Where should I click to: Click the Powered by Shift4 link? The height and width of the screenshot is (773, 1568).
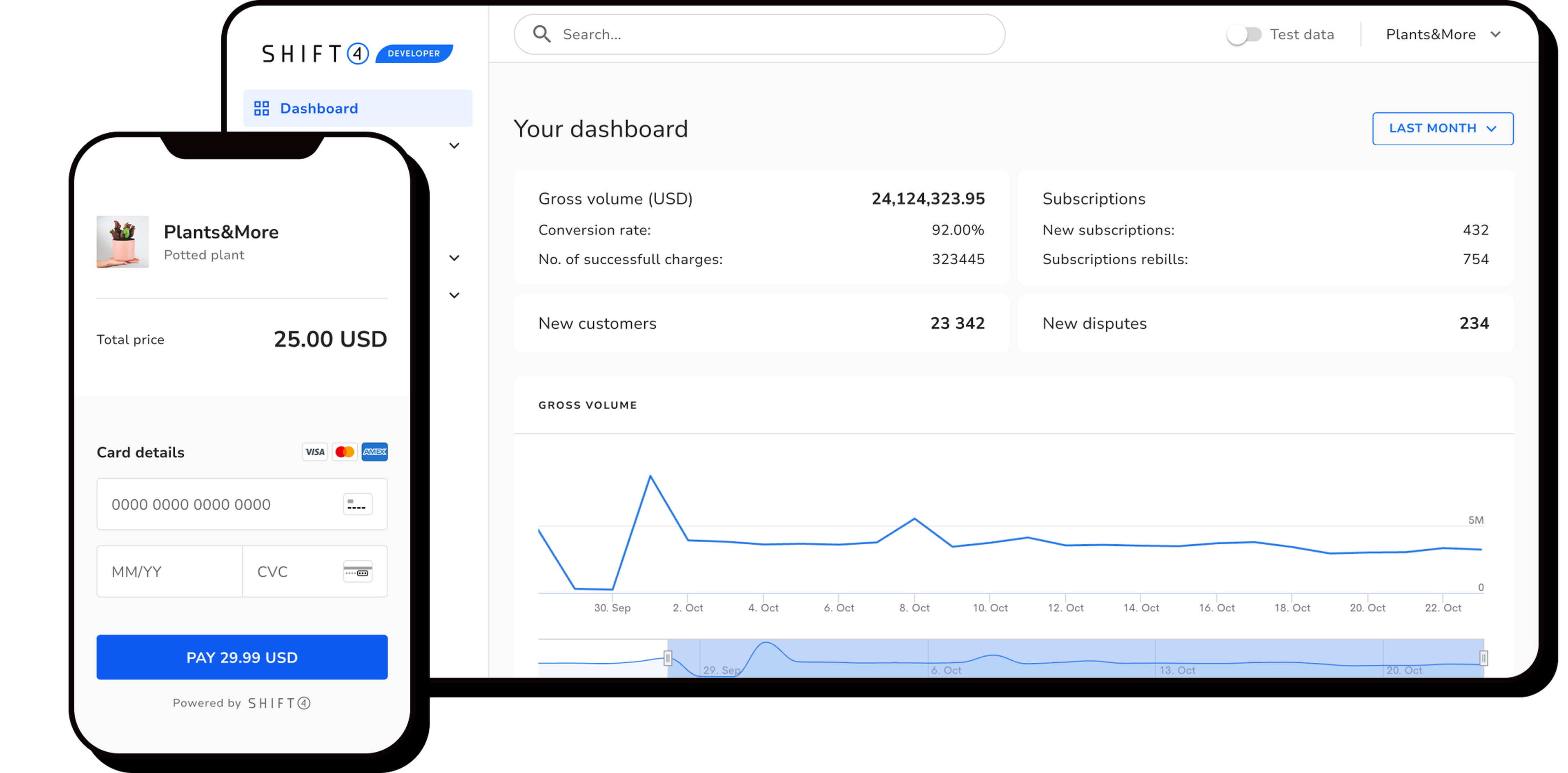click(242, 703)
